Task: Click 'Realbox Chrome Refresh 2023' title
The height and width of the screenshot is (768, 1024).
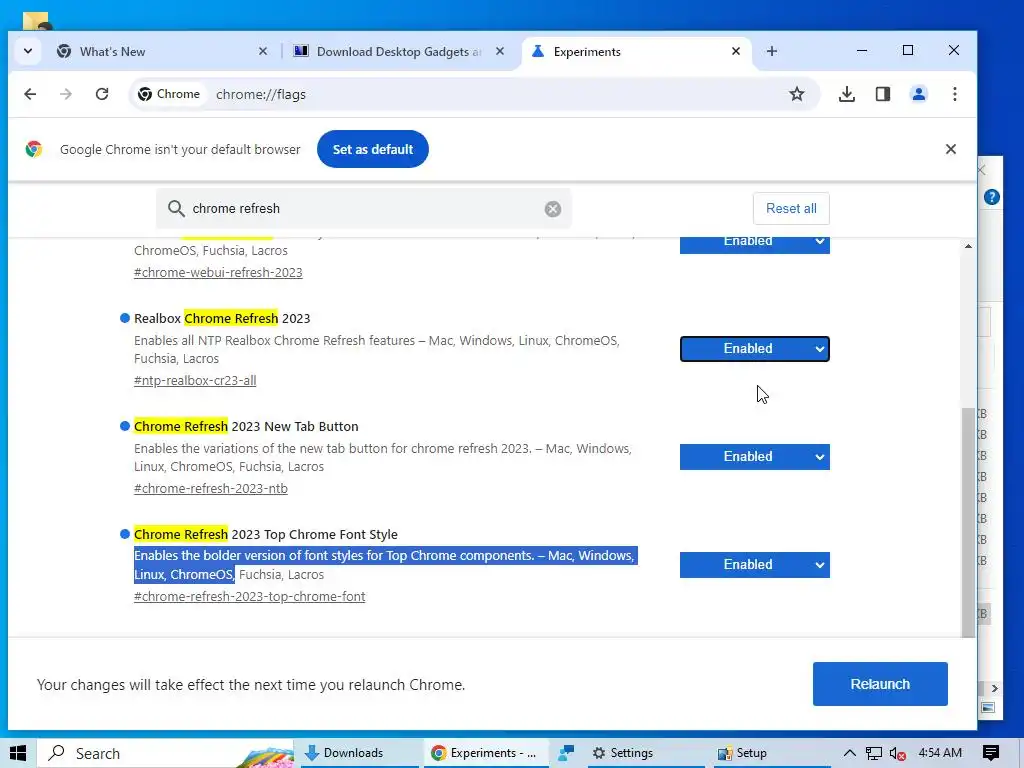Action: tap(222, 318)
